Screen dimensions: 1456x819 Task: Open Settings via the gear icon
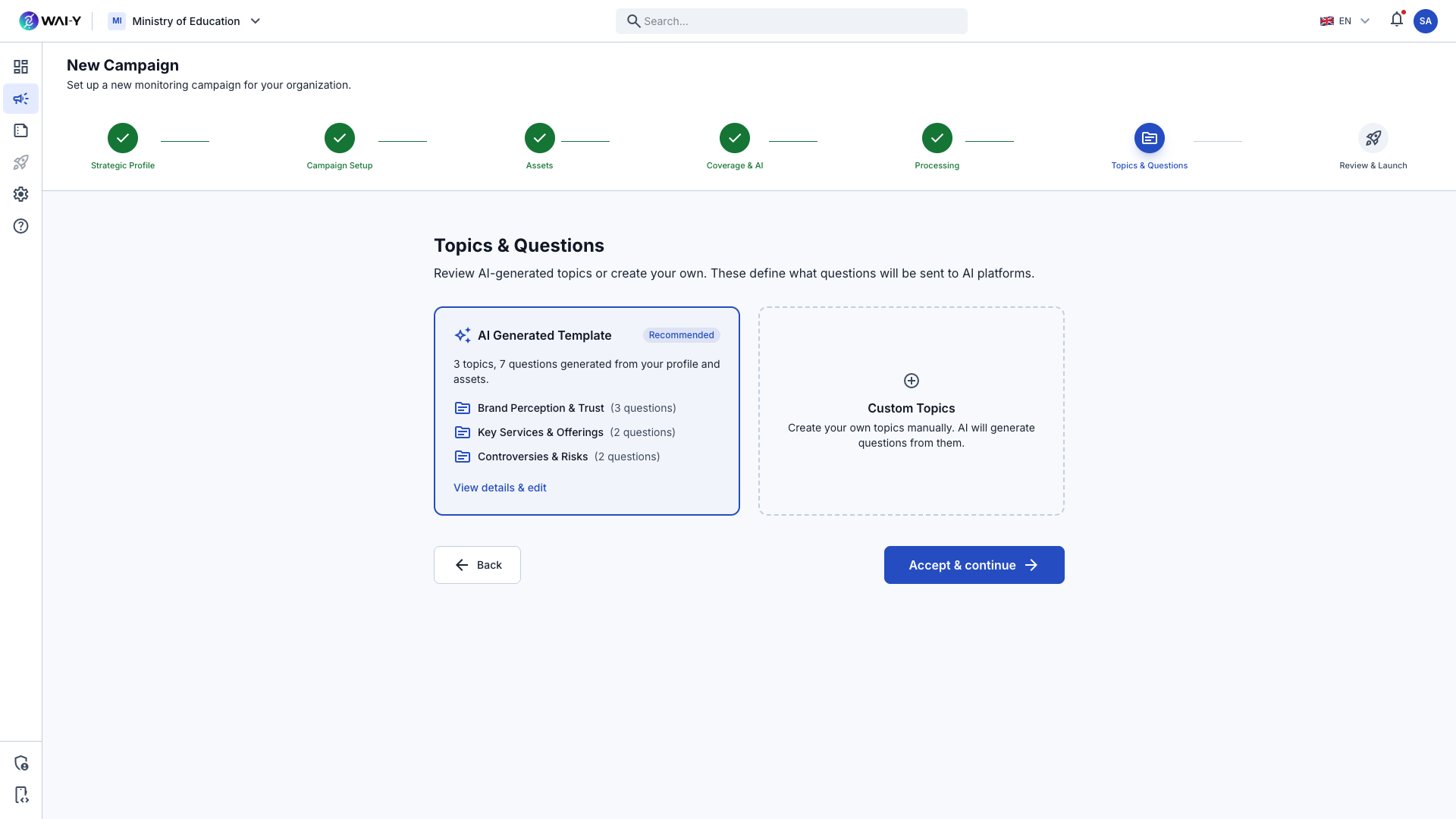click(20, 194)
